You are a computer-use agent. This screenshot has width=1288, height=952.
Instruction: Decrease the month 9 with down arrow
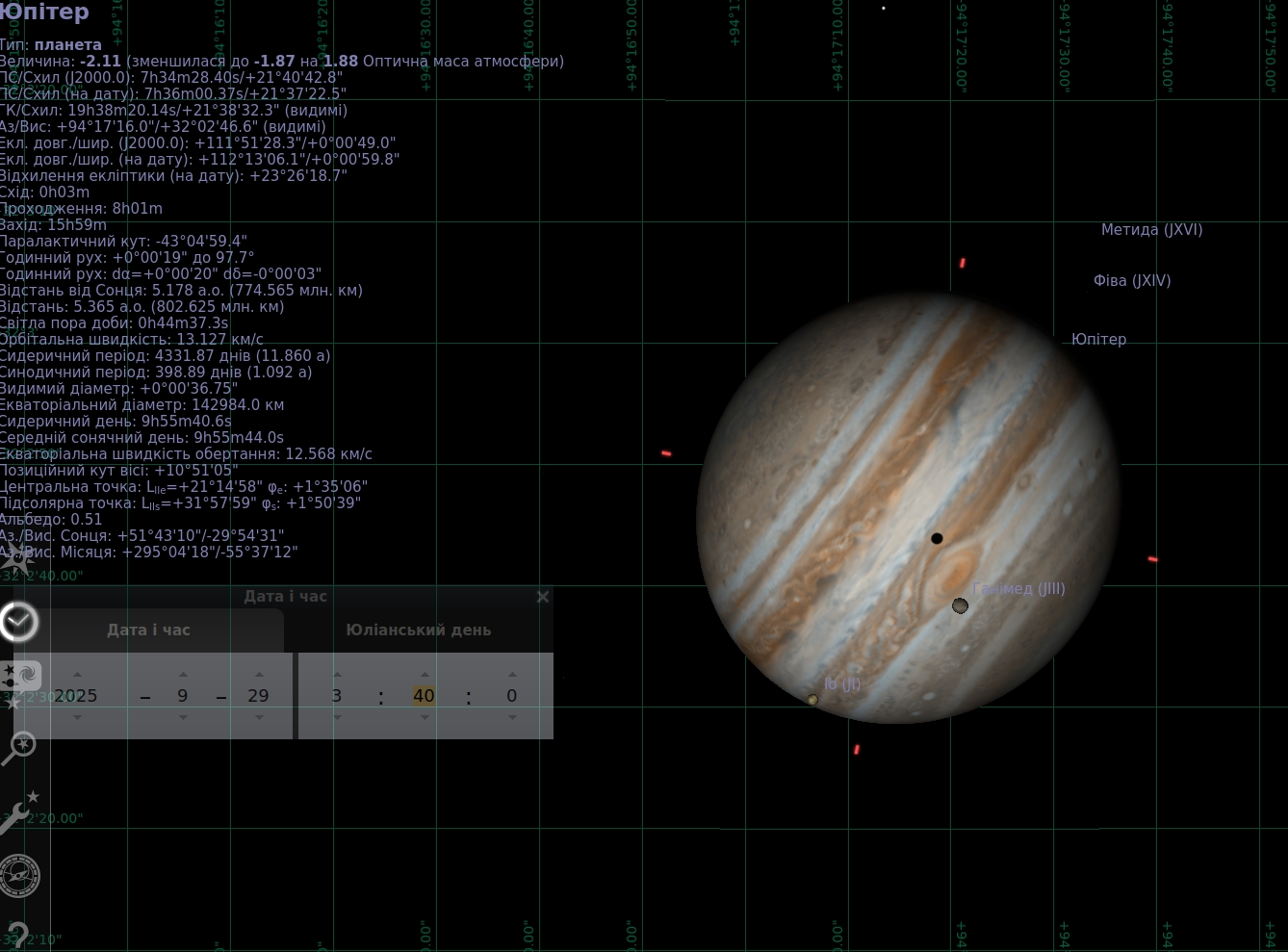coord(183,717)
